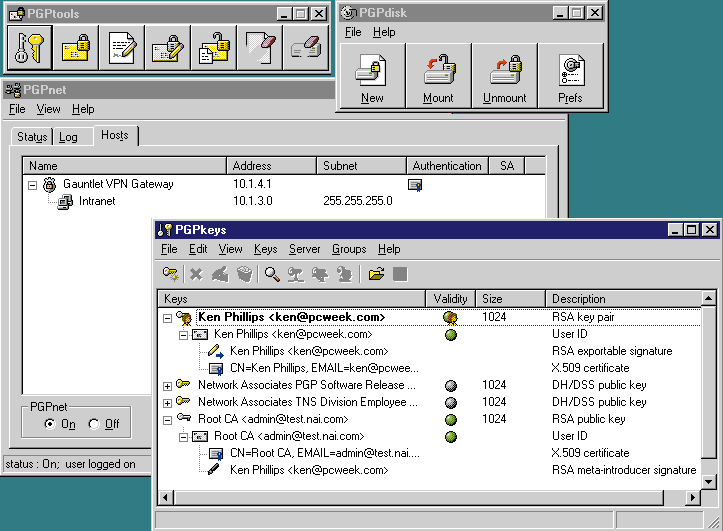Click Network Associates TNS Division key icon
The image size is (723, 531).
pos(183,401)
